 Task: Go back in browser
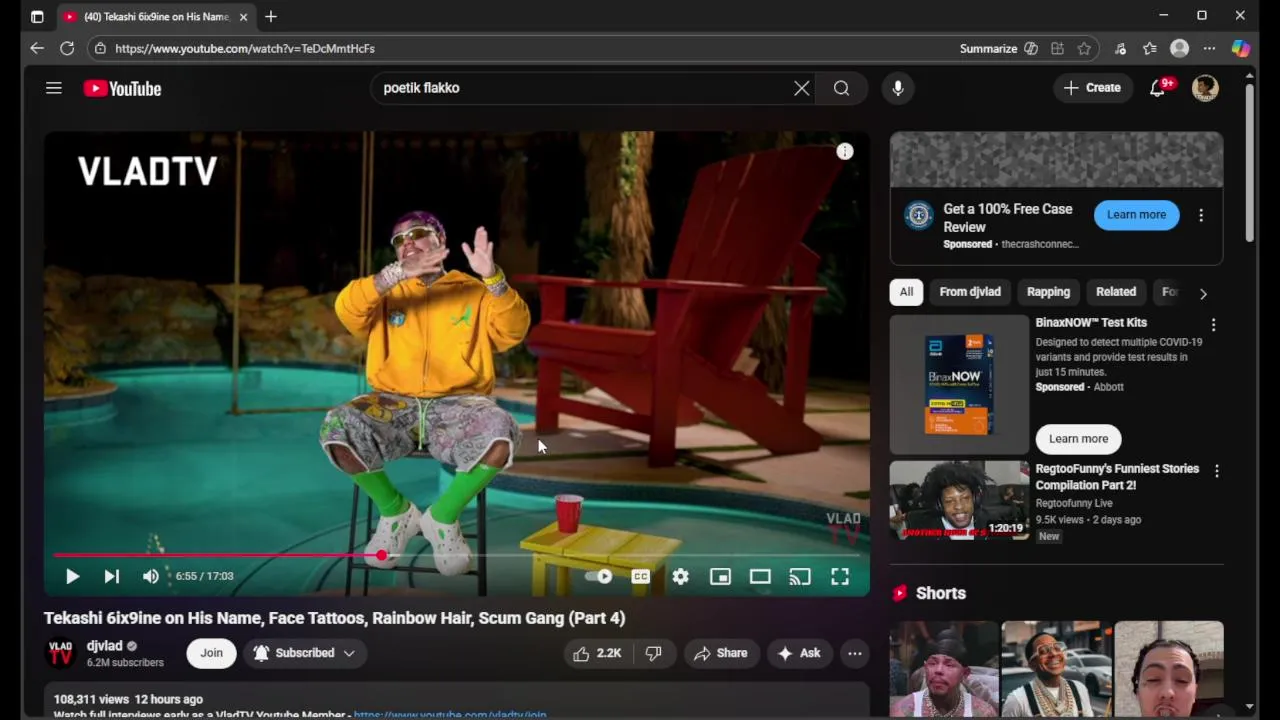point(37,48)
